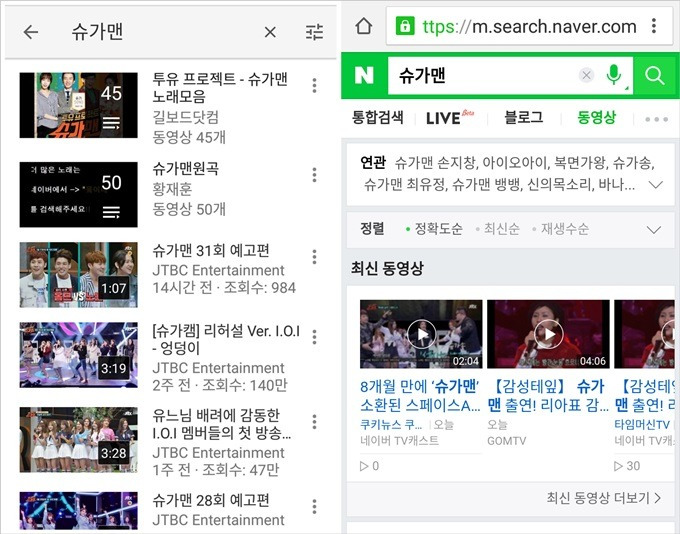
Task: Tap the Naver search magnifier button
Action: click(654, 75)
